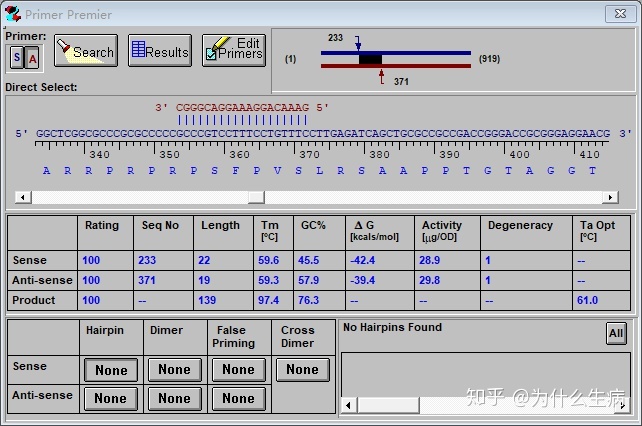Open Edit Primers
Image resolution: width=642 pixels, height=426 pixels.
[x=234, y=51]
